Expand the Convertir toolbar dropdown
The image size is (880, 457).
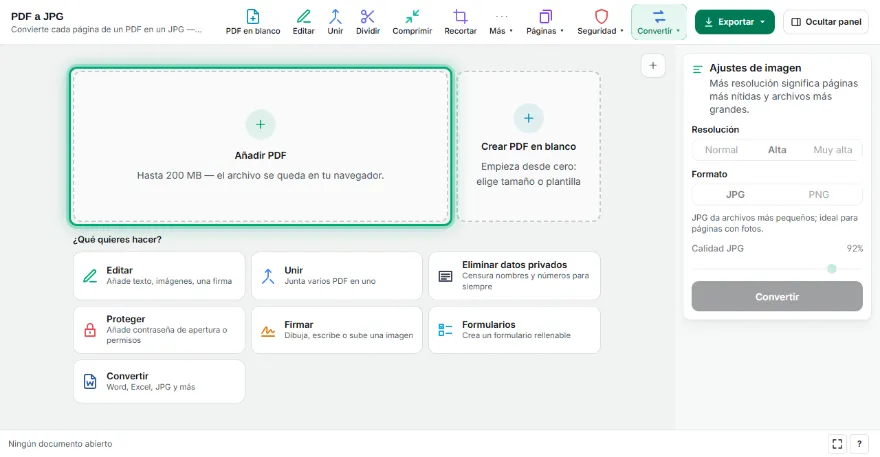pos(658,22)
